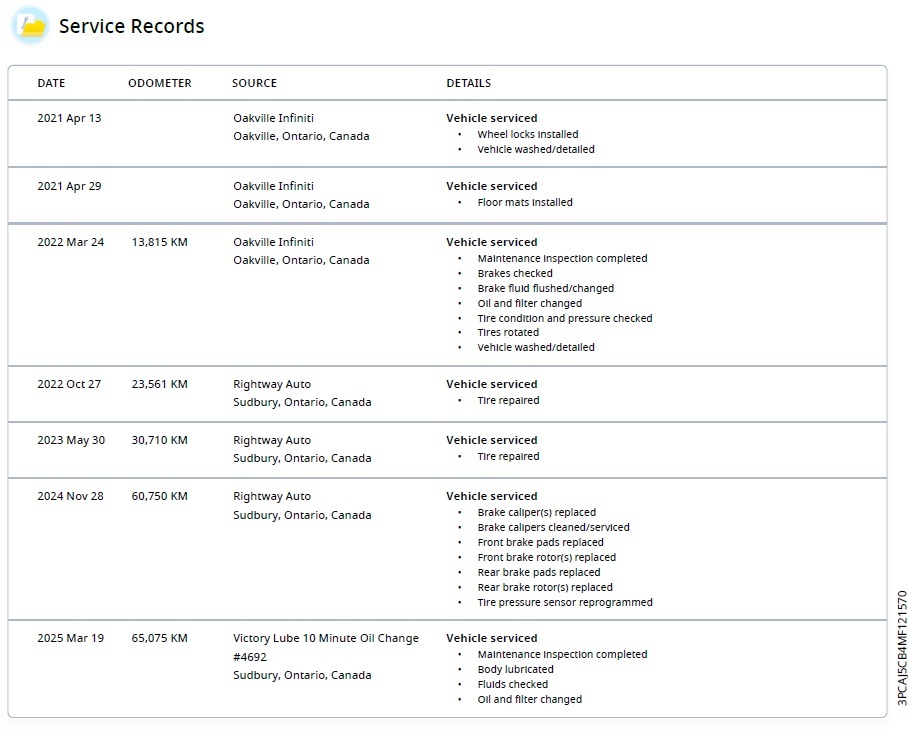908x734 pixels.
Task: Click the DATE column header
Action: tap(51, 83)
